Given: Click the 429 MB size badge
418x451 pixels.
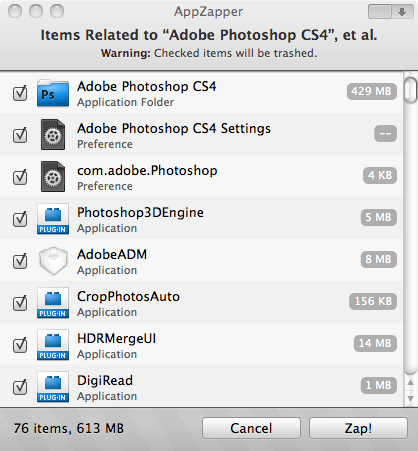Looking at the screenshot, I should pyautogui.click(x=372, y=91).
